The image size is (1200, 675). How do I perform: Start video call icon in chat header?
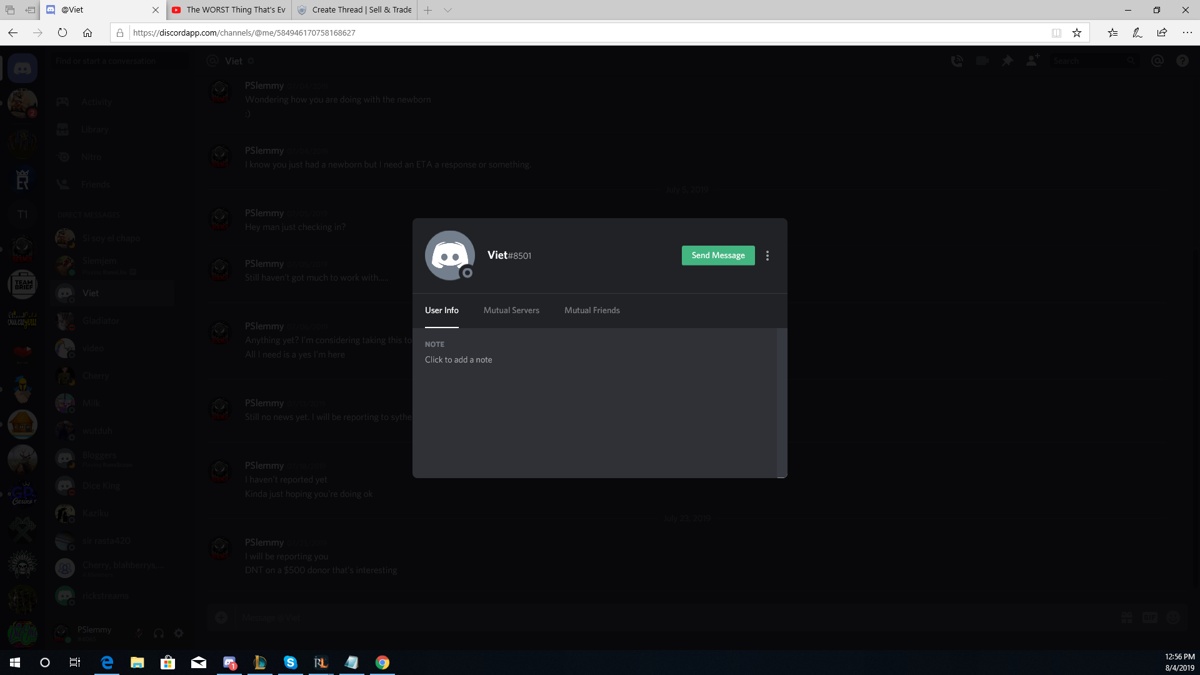click(982, 61)
